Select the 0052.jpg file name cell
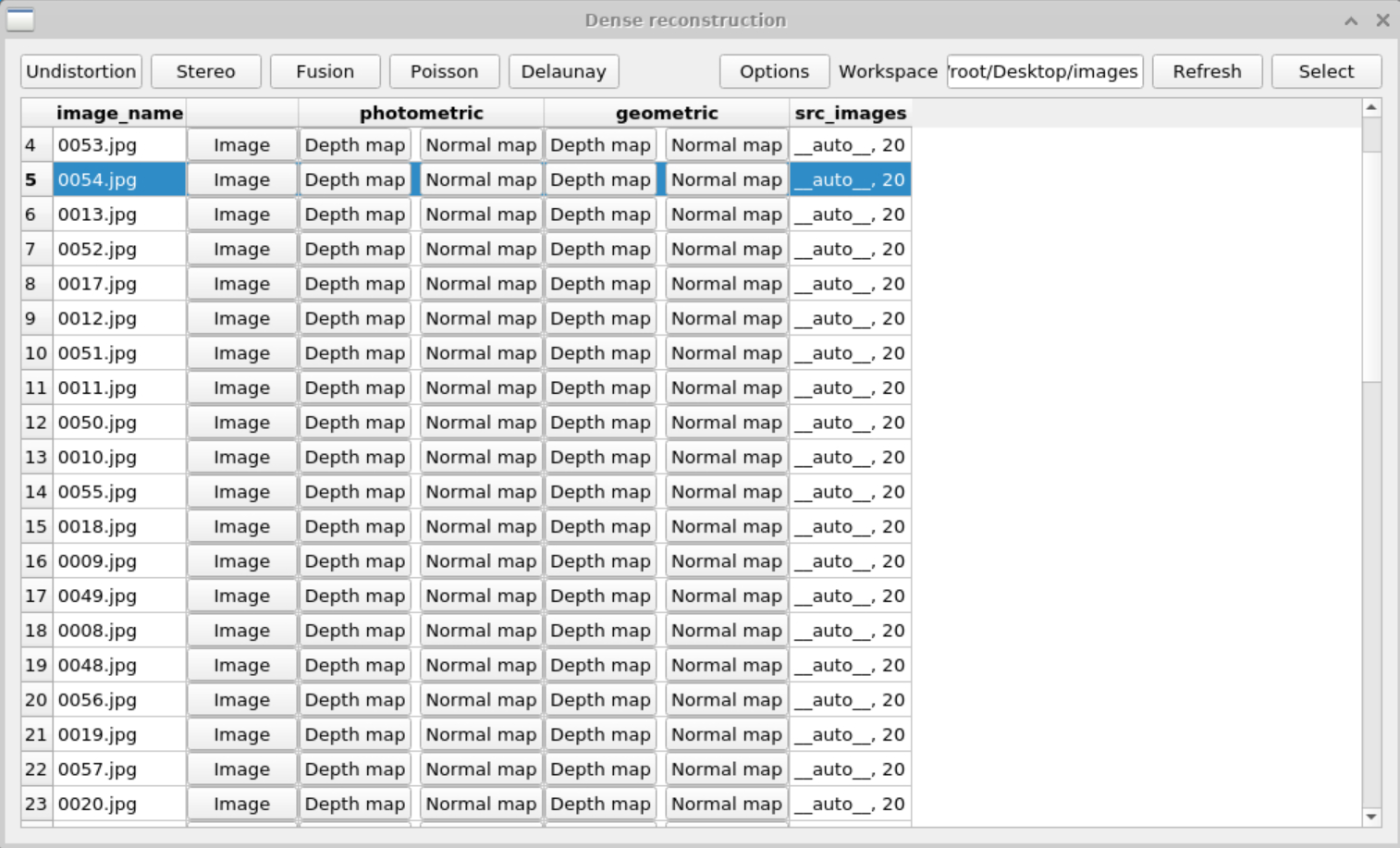Screen dimensions: 1400x848 point(119,249)
